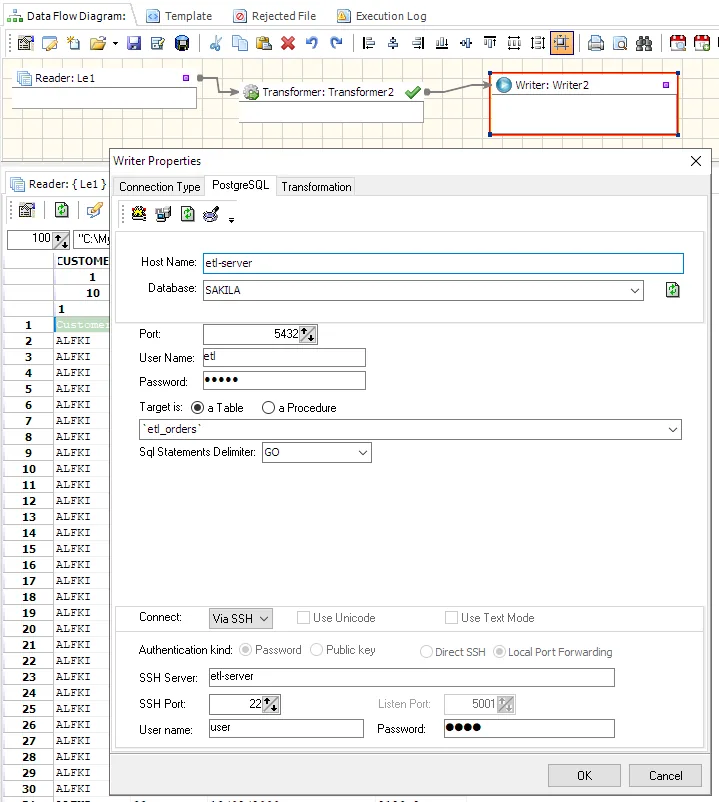Click the Port spinner control
Screen dimensions: 719x802
[308, 334]
